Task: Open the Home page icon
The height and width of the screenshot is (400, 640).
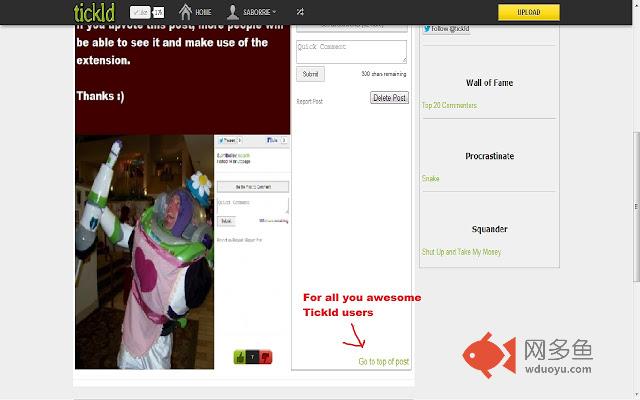Action: pos(185,12)
